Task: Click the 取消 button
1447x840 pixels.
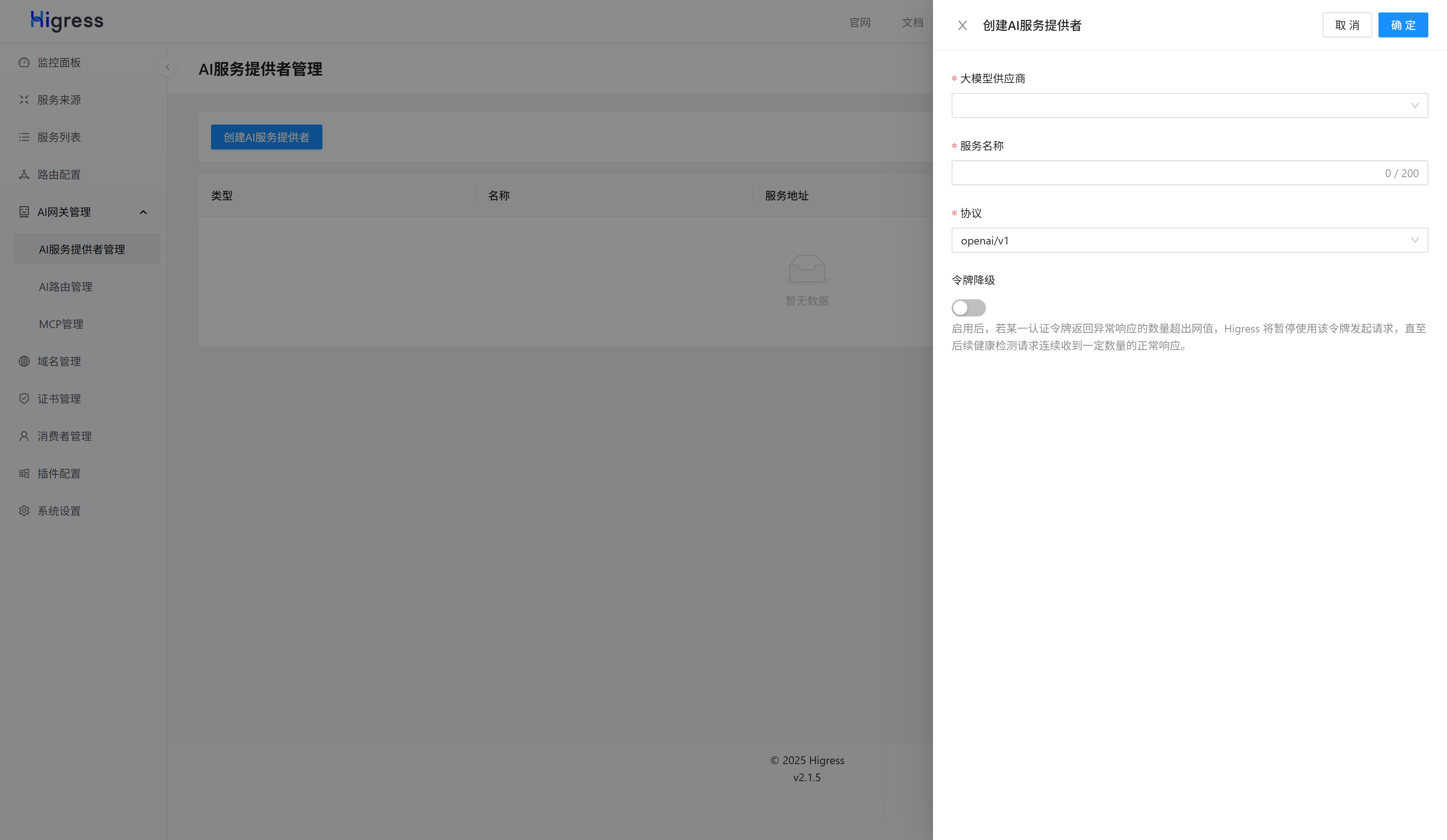Action: click(1347, 25)
